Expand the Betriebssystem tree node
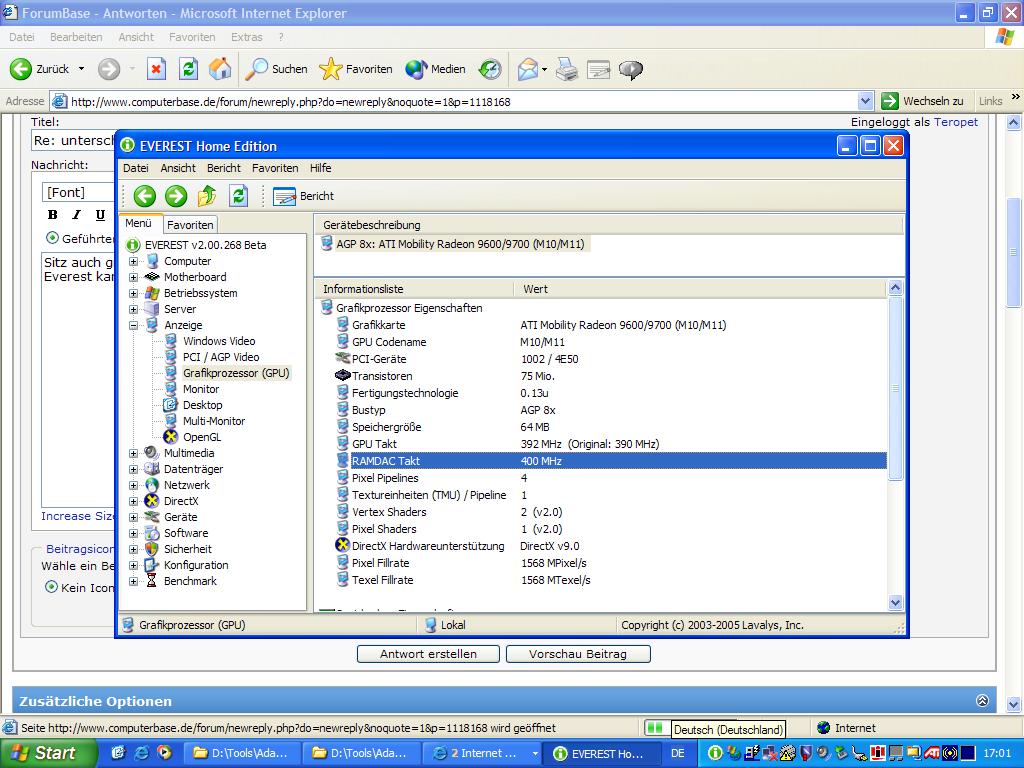Image resolution: width=1024 pixels, height=768 pixels. click(x=133, y=293)
